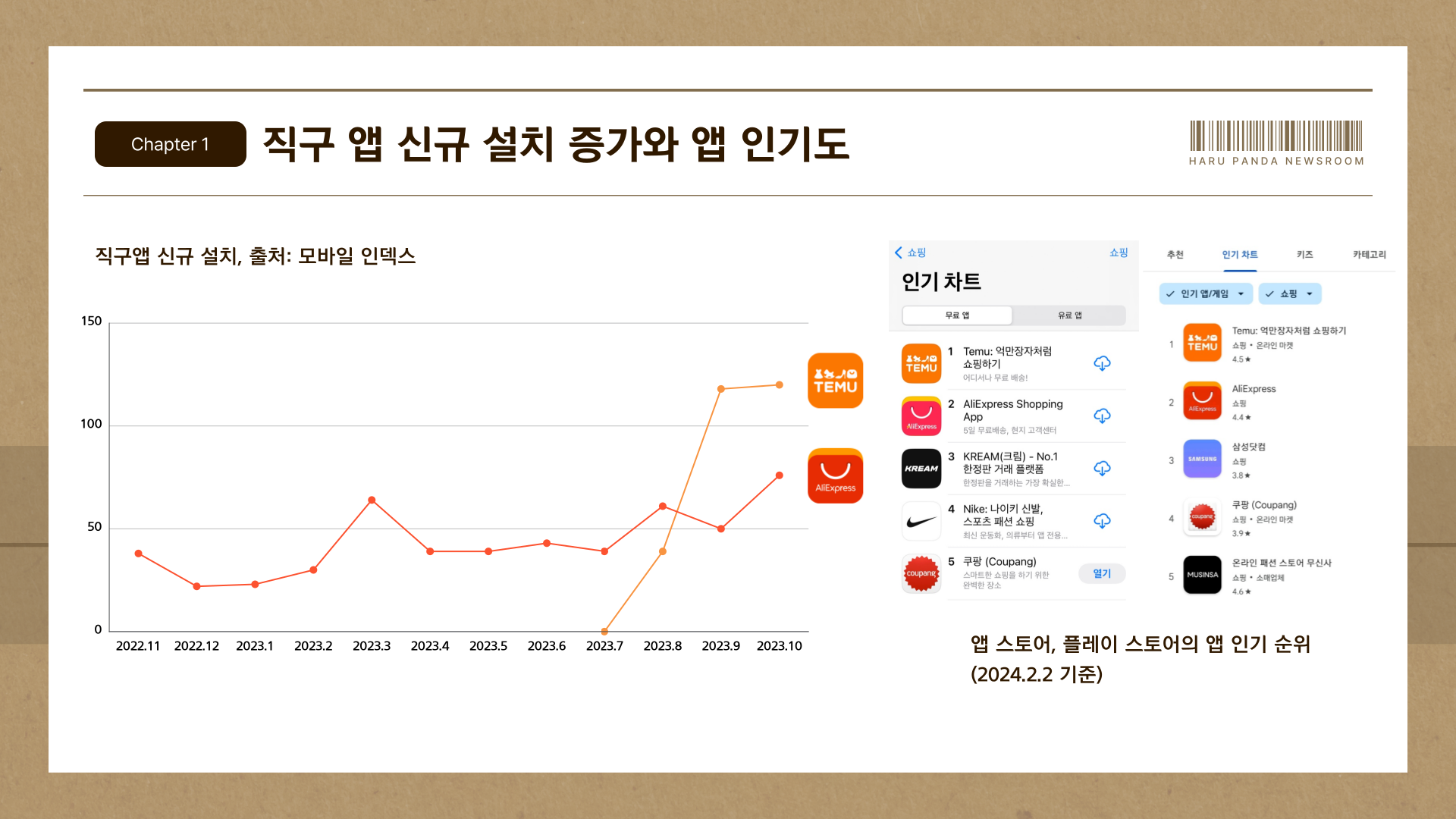This screenshot has height=819, width=1456.
Task: Select the Temu app icon in App Store list
Action: click(x=921, y=363)
